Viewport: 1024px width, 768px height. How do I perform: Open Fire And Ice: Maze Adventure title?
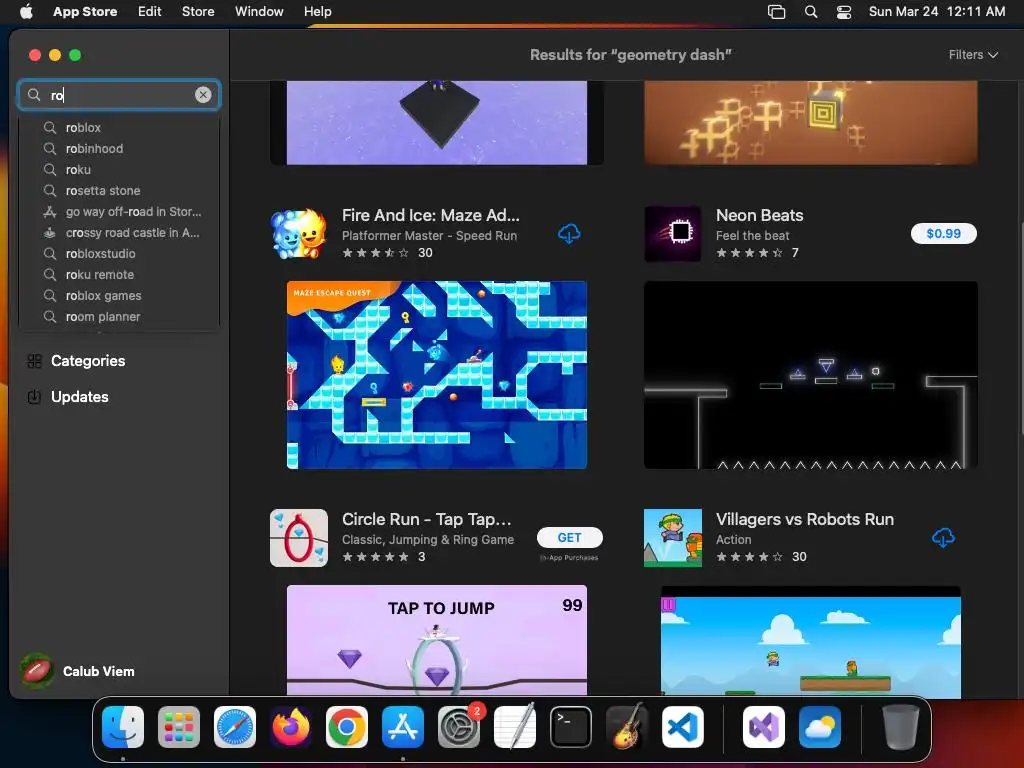tap(430, 215)
